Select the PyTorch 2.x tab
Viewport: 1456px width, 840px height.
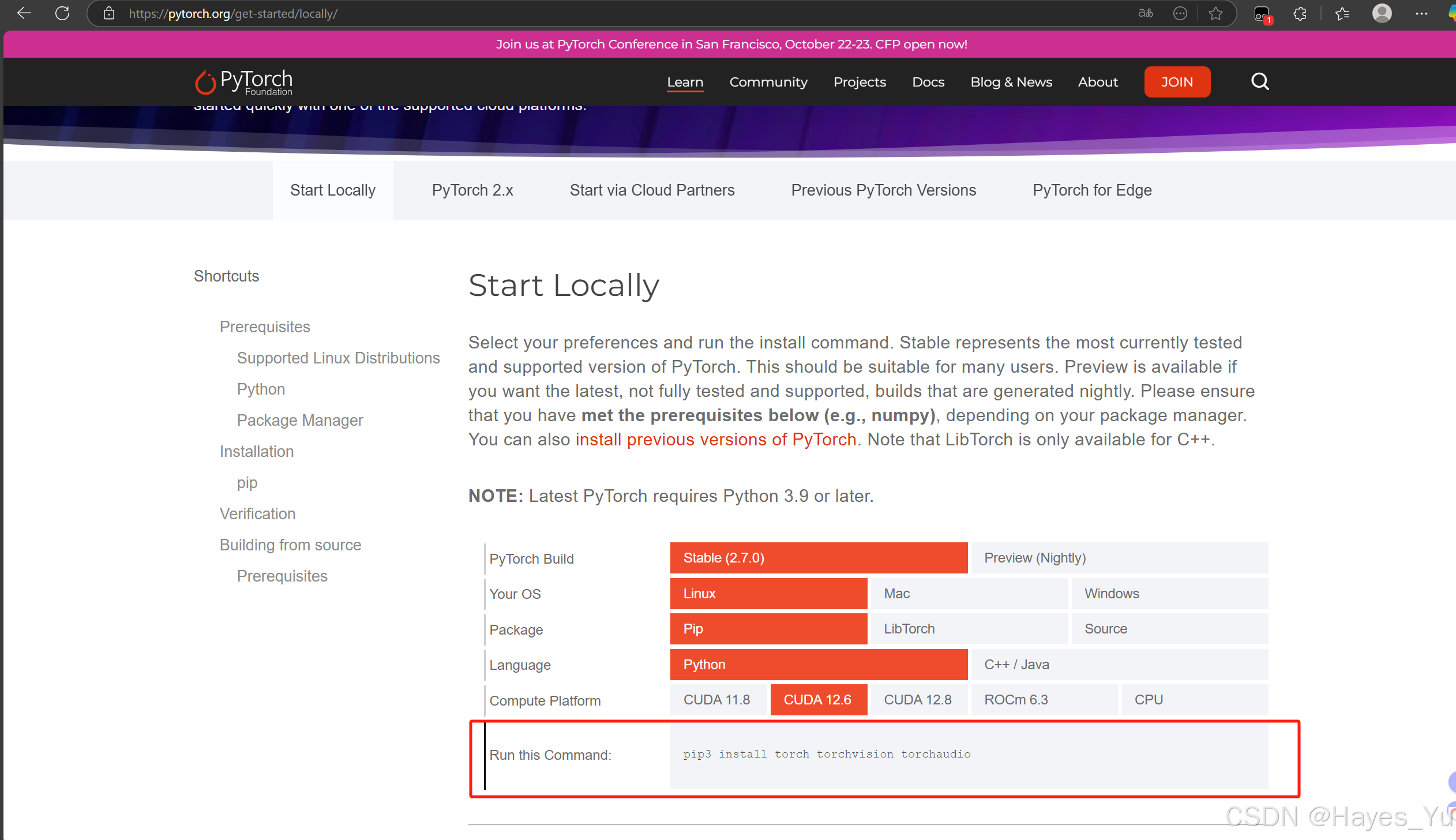[472, 190]
